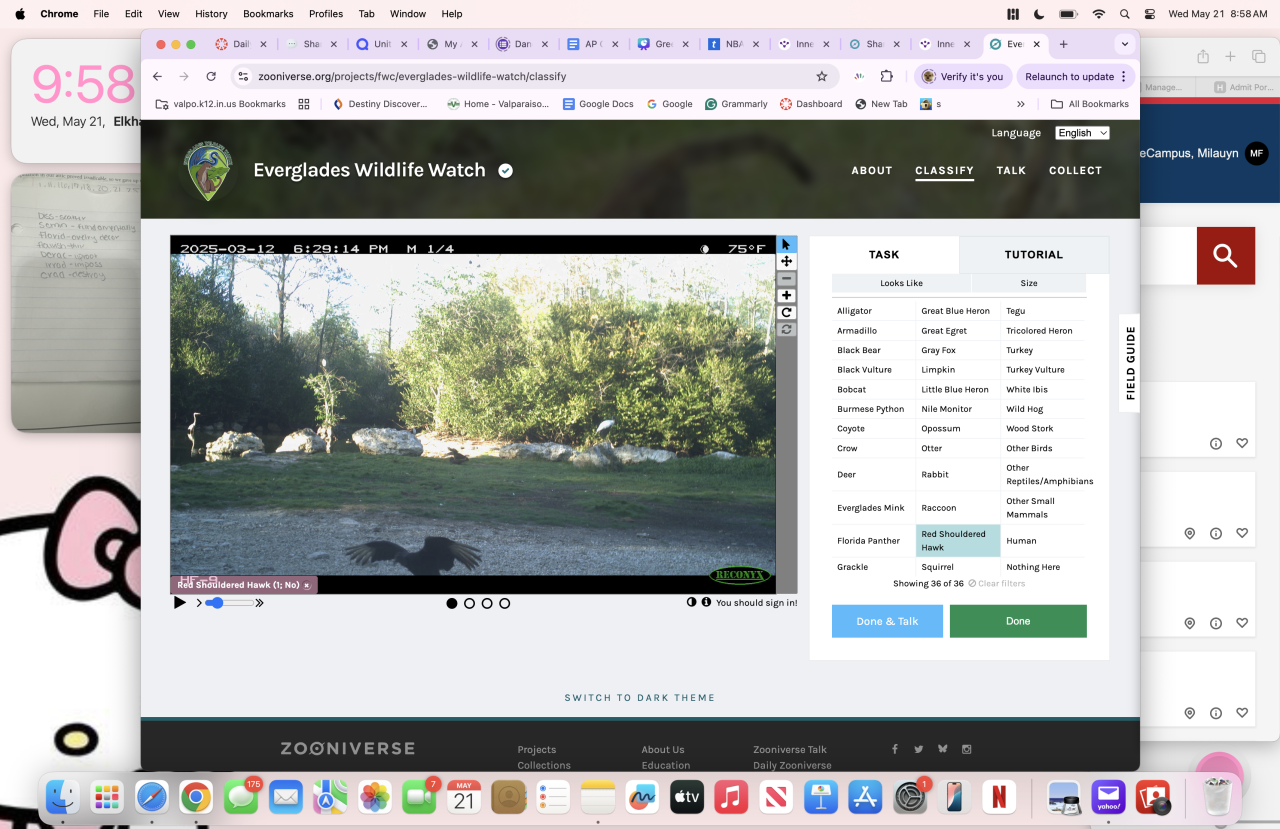Click the green Done button
Screen dimensions: 1280x829
click(1018, 621)
